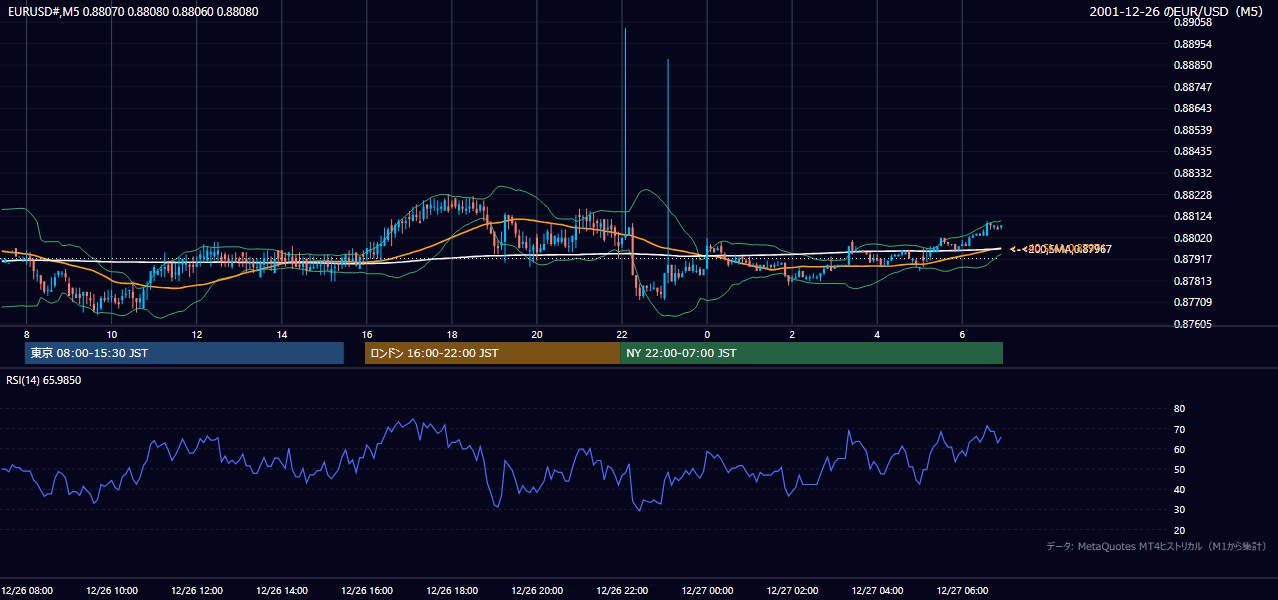Click price axis label 0.88228

[x=1192, y=196]
